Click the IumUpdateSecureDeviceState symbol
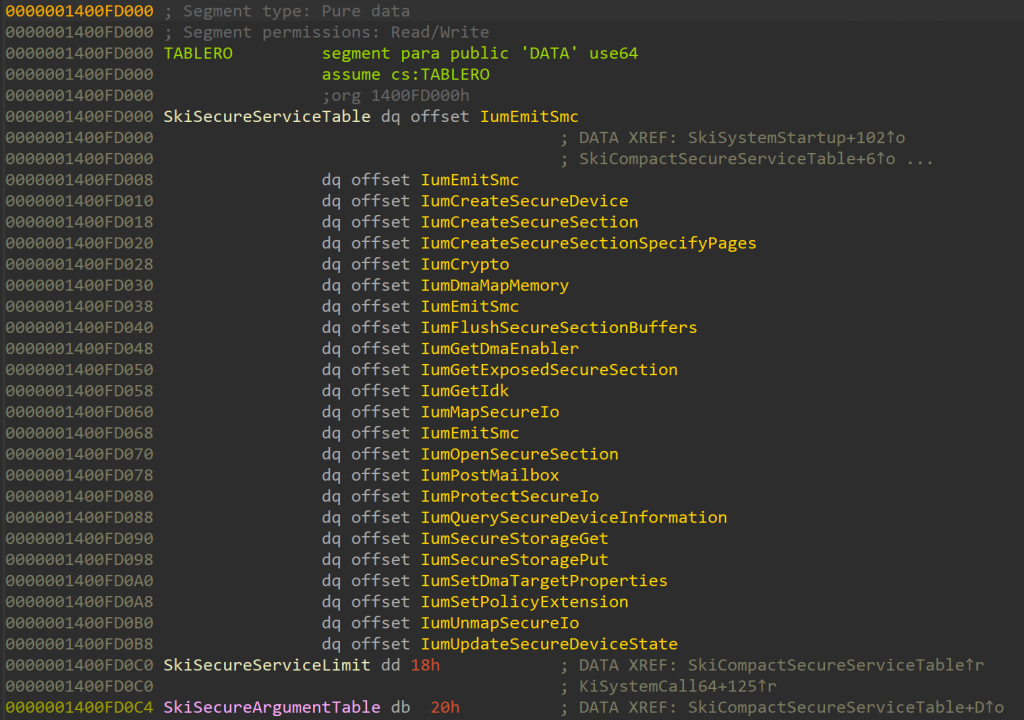The width and height of the screenshot is (1024, 720). 549,644
